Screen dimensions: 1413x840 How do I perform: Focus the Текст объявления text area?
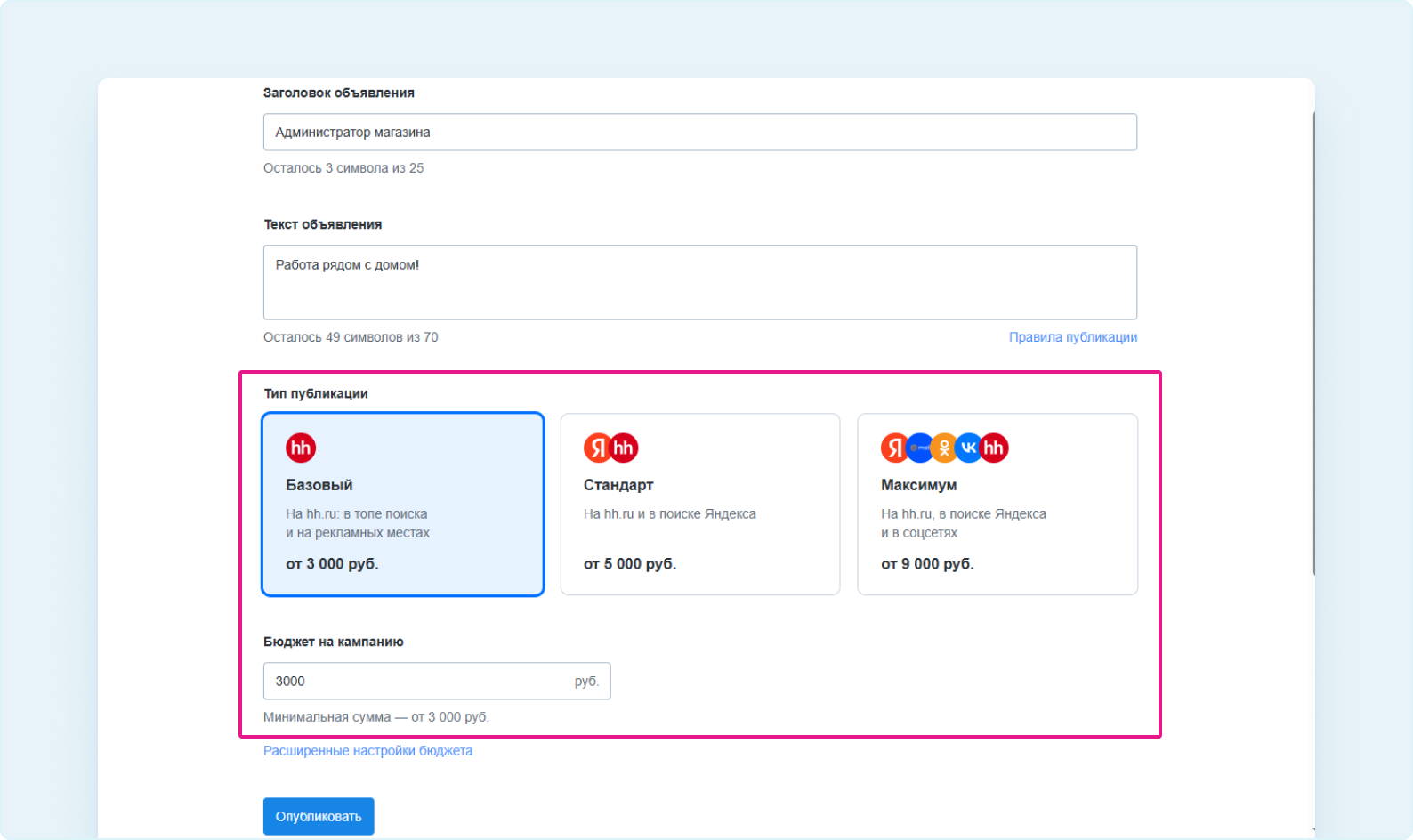(700, 282)
